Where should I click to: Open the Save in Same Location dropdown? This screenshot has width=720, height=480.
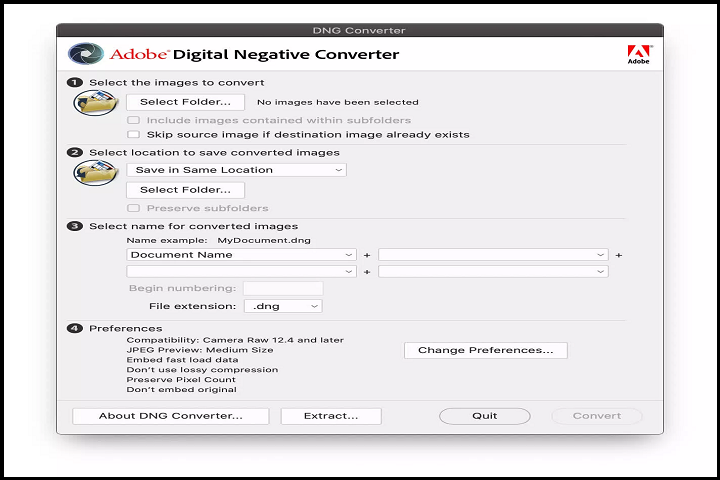pyautogui.click(x=236, y=170)
